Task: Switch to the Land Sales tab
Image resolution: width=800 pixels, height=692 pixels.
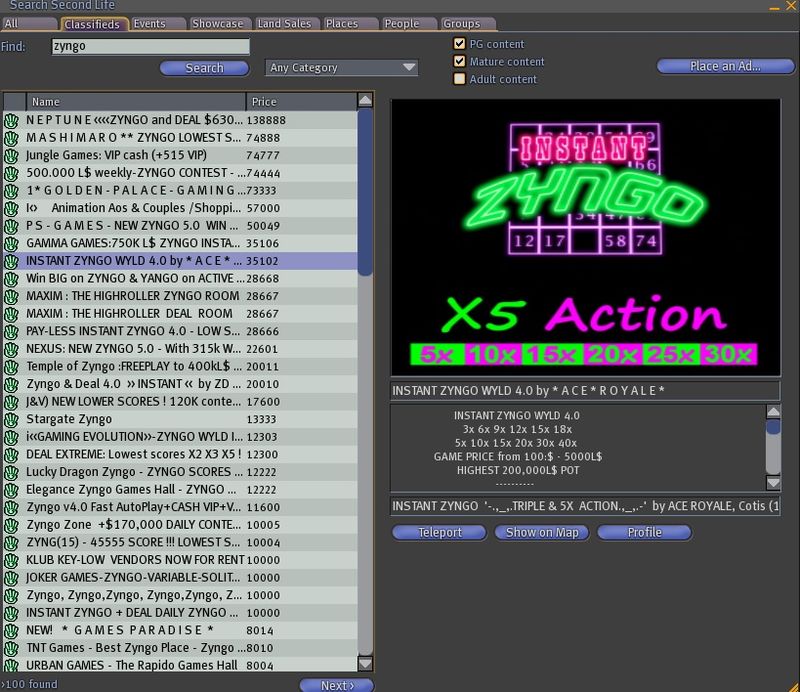Action: click(286, 24)
